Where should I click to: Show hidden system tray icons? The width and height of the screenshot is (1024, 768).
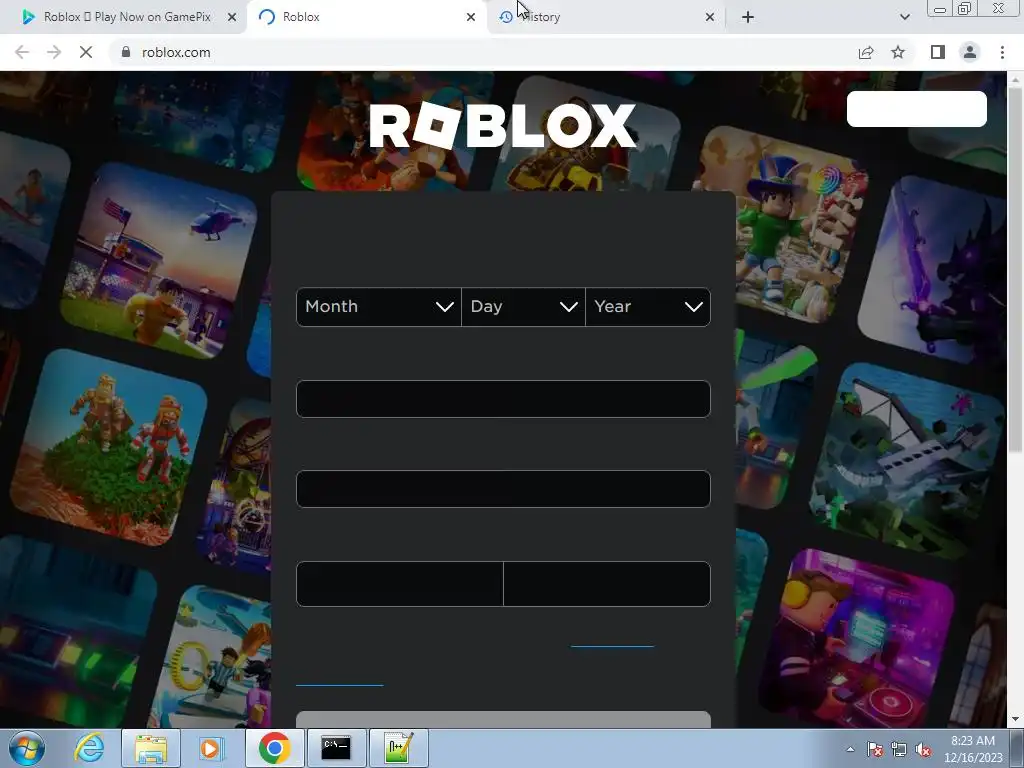click(850, 749)
